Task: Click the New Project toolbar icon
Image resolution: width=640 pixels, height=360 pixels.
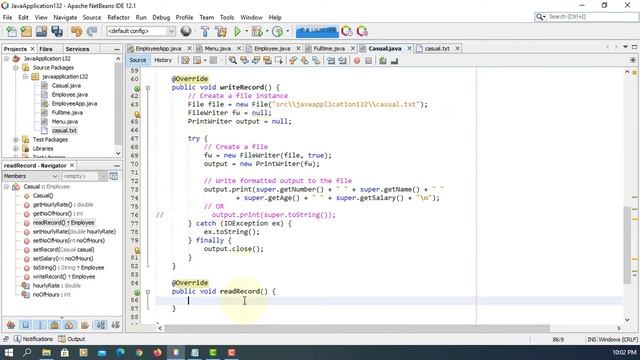Action: point(26,31)
